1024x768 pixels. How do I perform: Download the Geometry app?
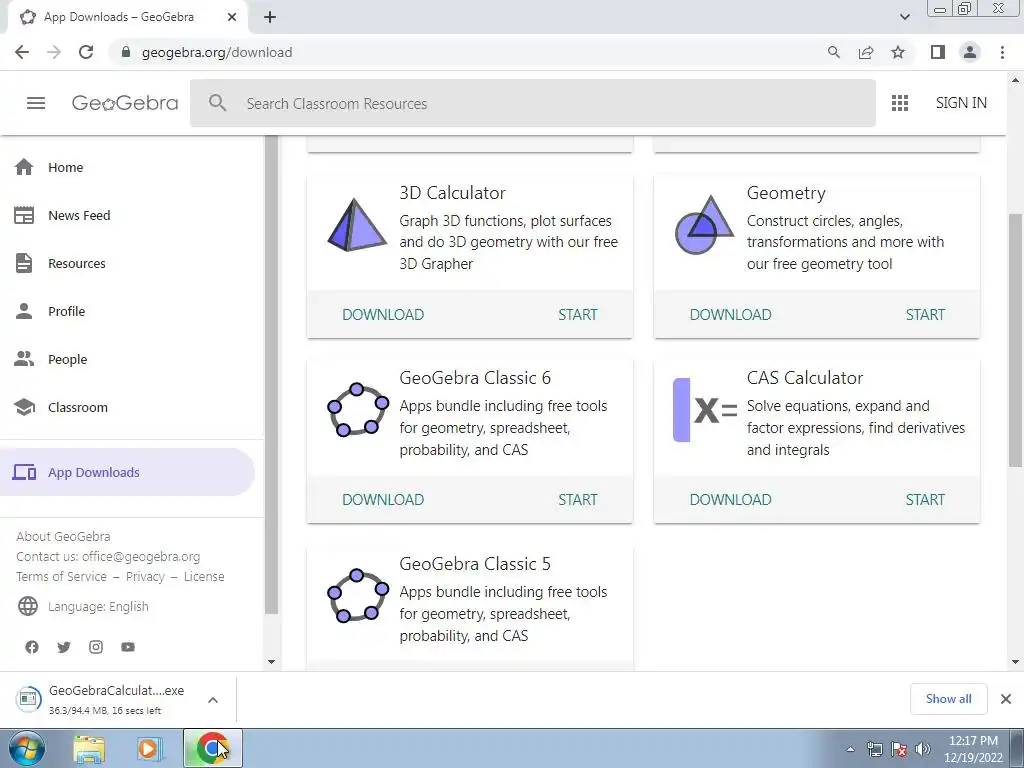[x=730, y=314]
